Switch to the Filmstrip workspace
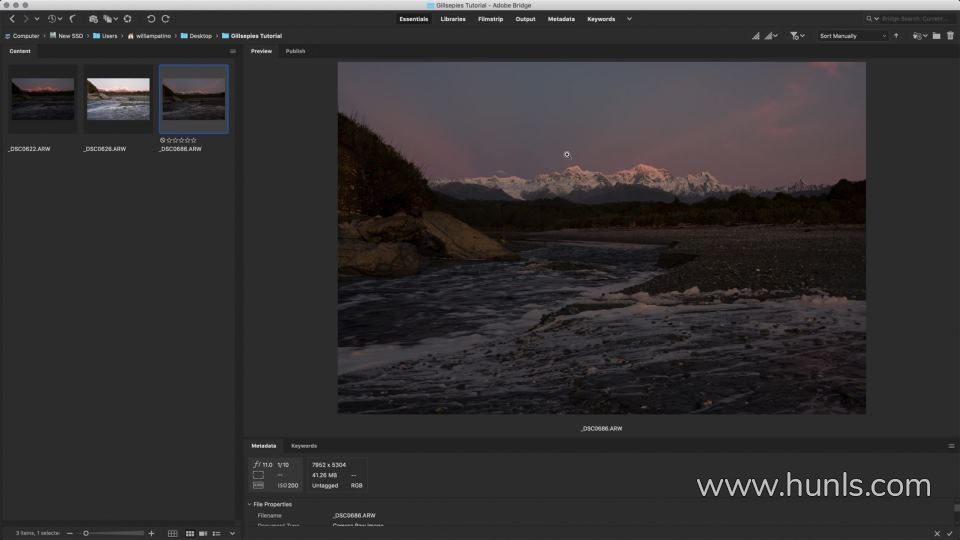Image resolution: width=960 pixels, height=540 pixels. tap(490, 19)
